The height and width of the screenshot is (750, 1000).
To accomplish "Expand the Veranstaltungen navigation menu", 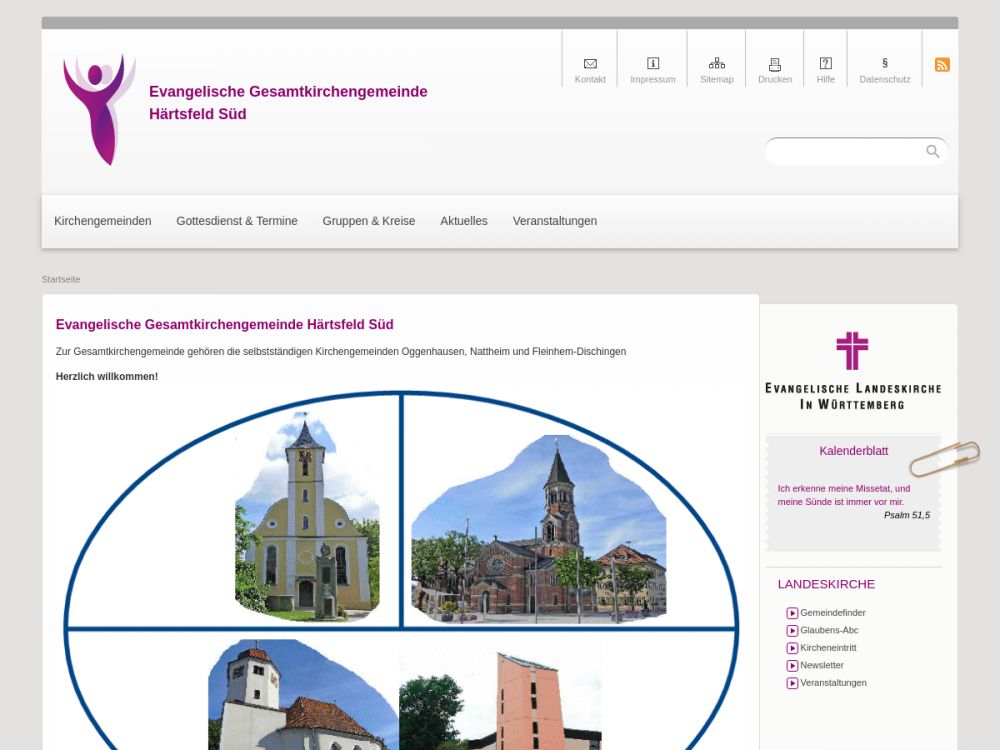I will click(x=555, y=221).
